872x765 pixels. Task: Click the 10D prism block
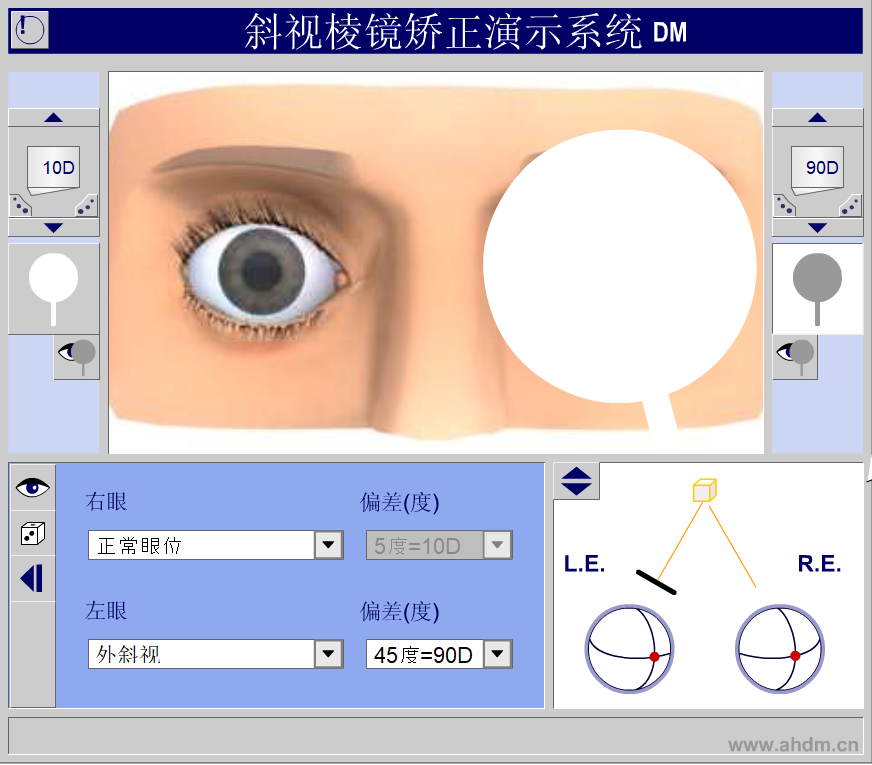pyautogui.click(x=54, y=170)
